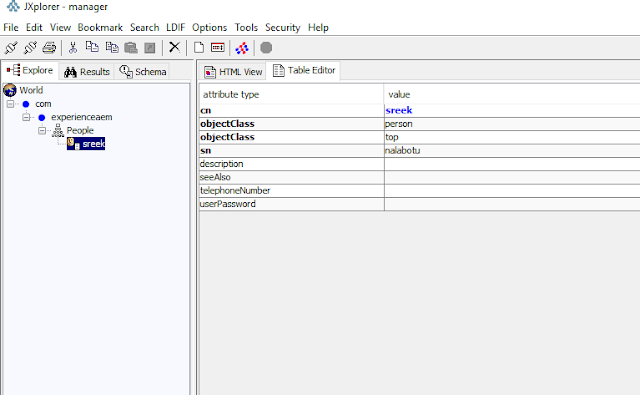This screenshot has width=640, height=395.
Task: Click the empty telephoneNumber value cell
Action: (x=512, y=191)
